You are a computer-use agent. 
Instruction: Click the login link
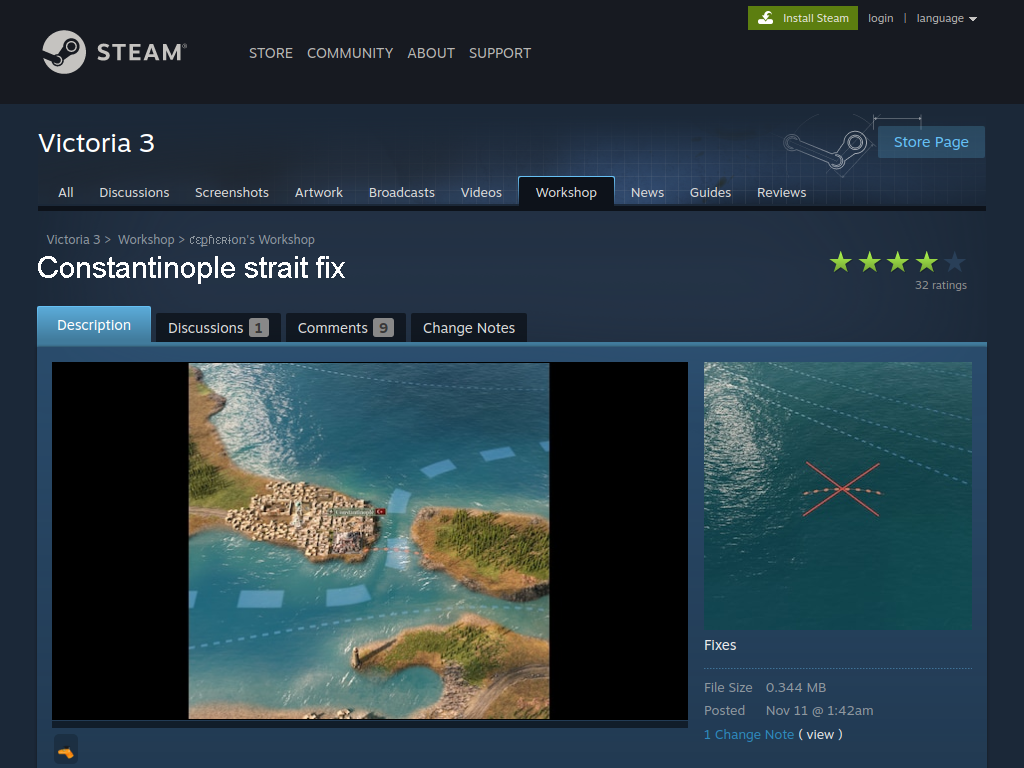pyautogui.click(x=880, y=18)
